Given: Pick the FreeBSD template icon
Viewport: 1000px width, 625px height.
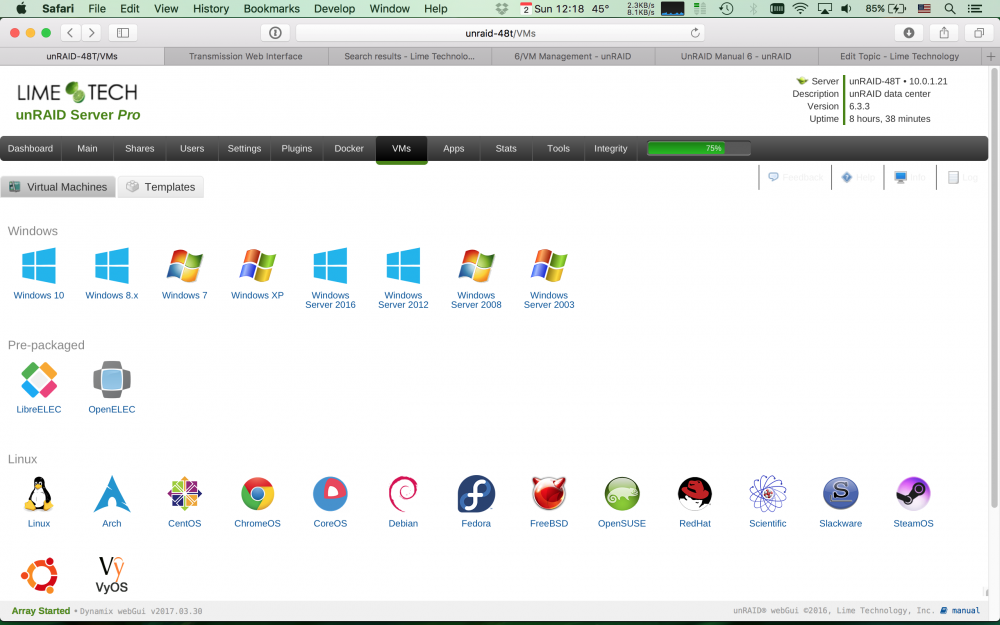Looking at the screenshot, I should (x=548, y=494).
